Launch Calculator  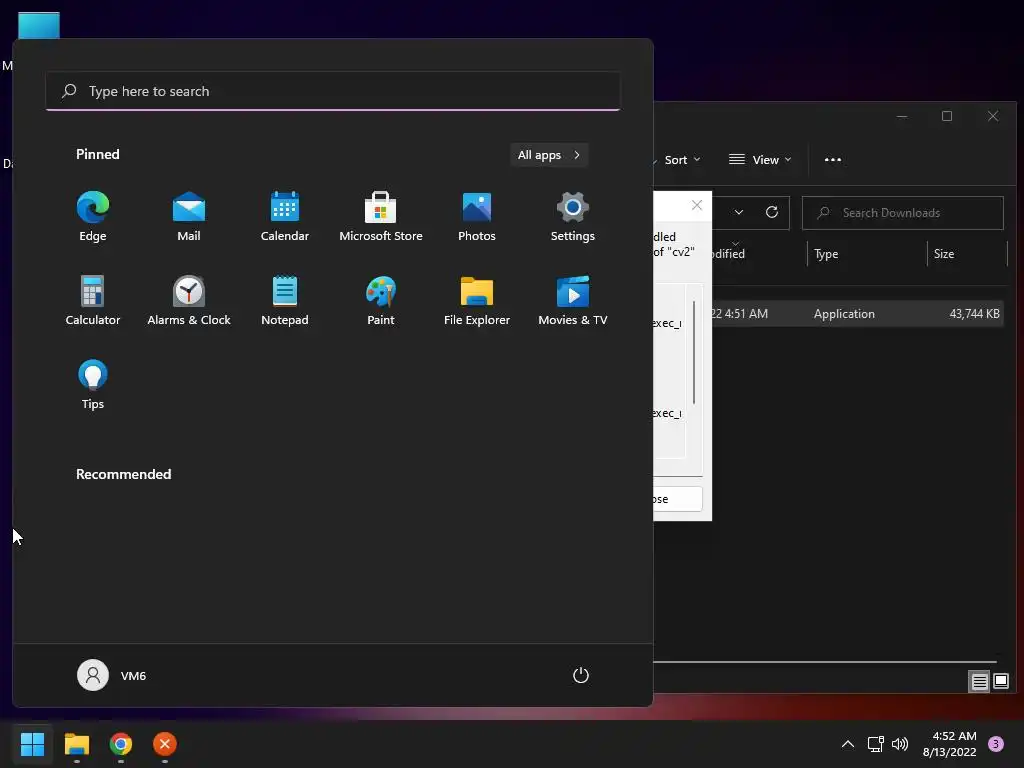tap(93, 300)
